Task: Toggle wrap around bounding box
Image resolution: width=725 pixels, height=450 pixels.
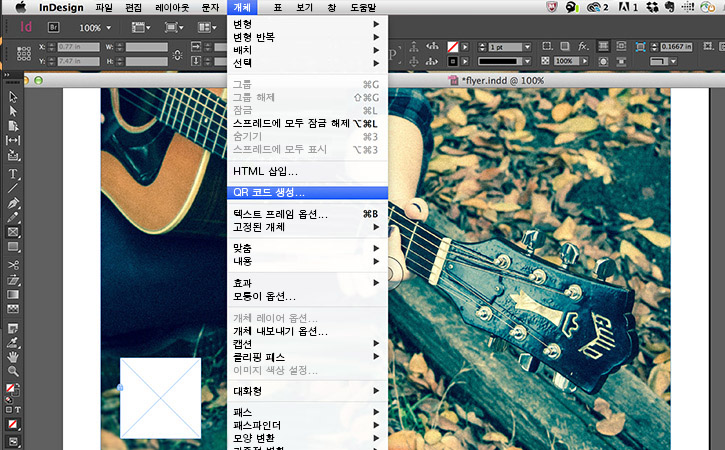Action: tap(621, 46)
